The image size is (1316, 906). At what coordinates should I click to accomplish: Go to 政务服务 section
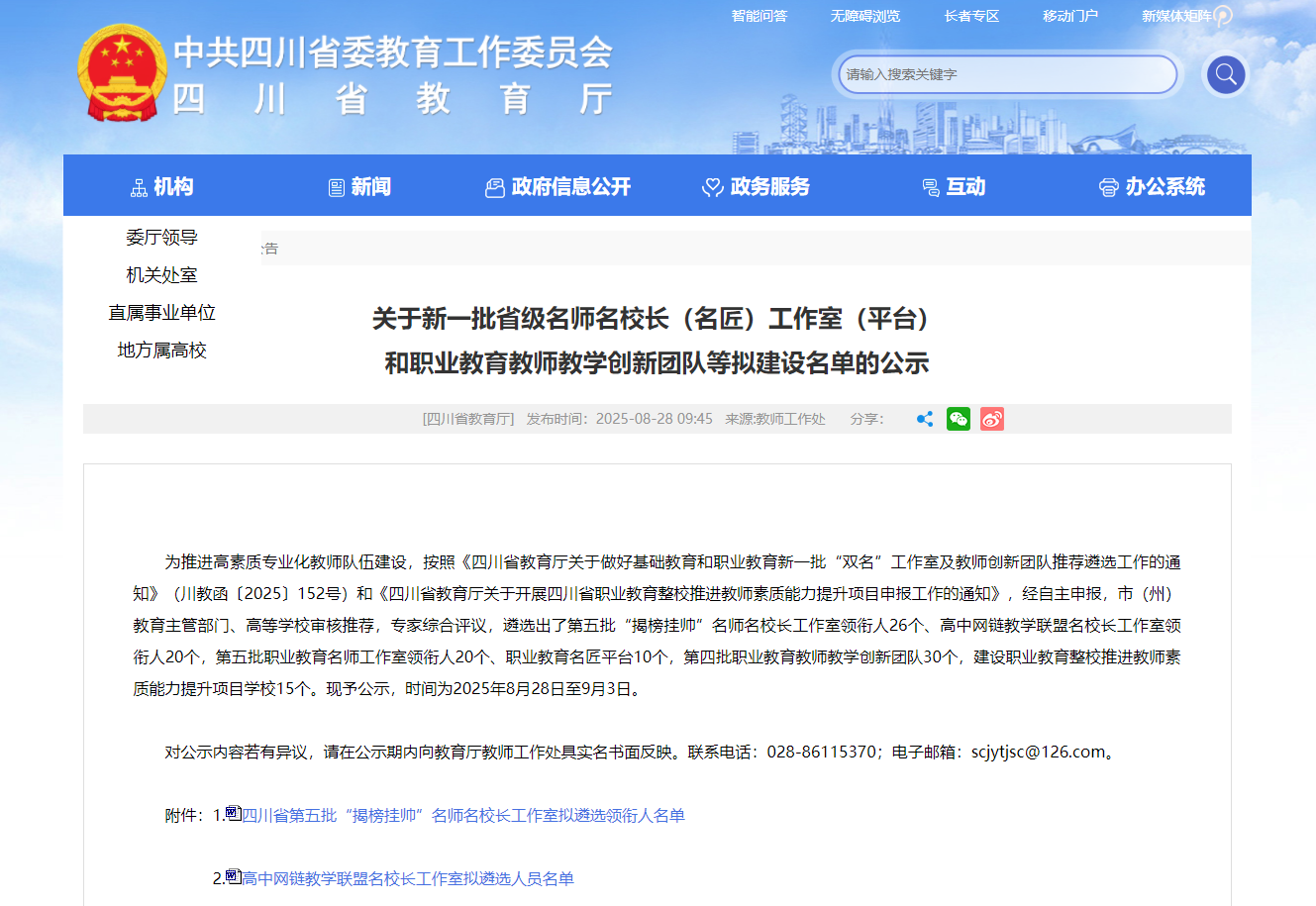[x=757, y=186]
